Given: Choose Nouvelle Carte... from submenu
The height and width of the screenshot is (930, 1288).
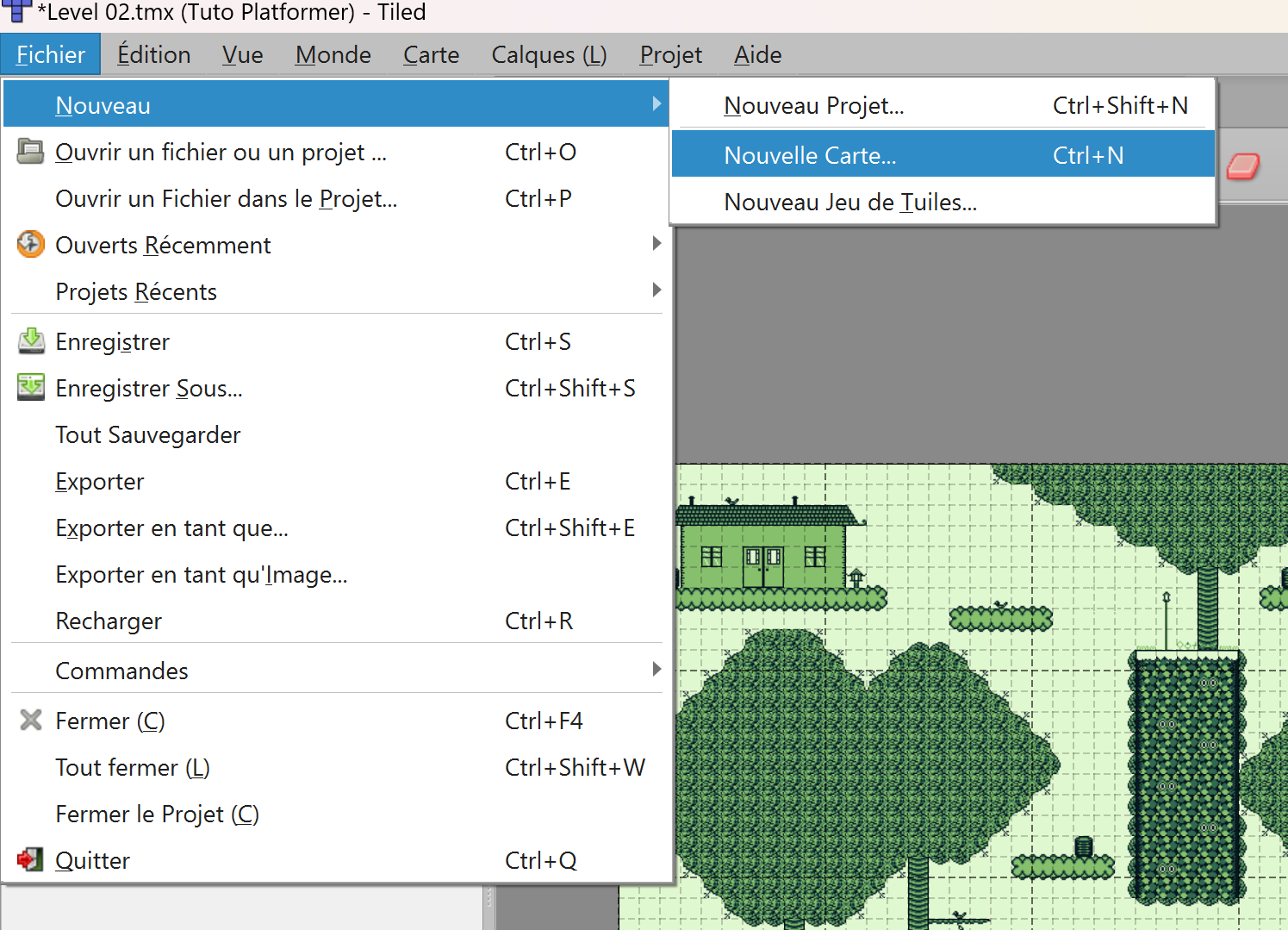Looking at the screenshot, I should pyautogui.click(x=810, y=155).
